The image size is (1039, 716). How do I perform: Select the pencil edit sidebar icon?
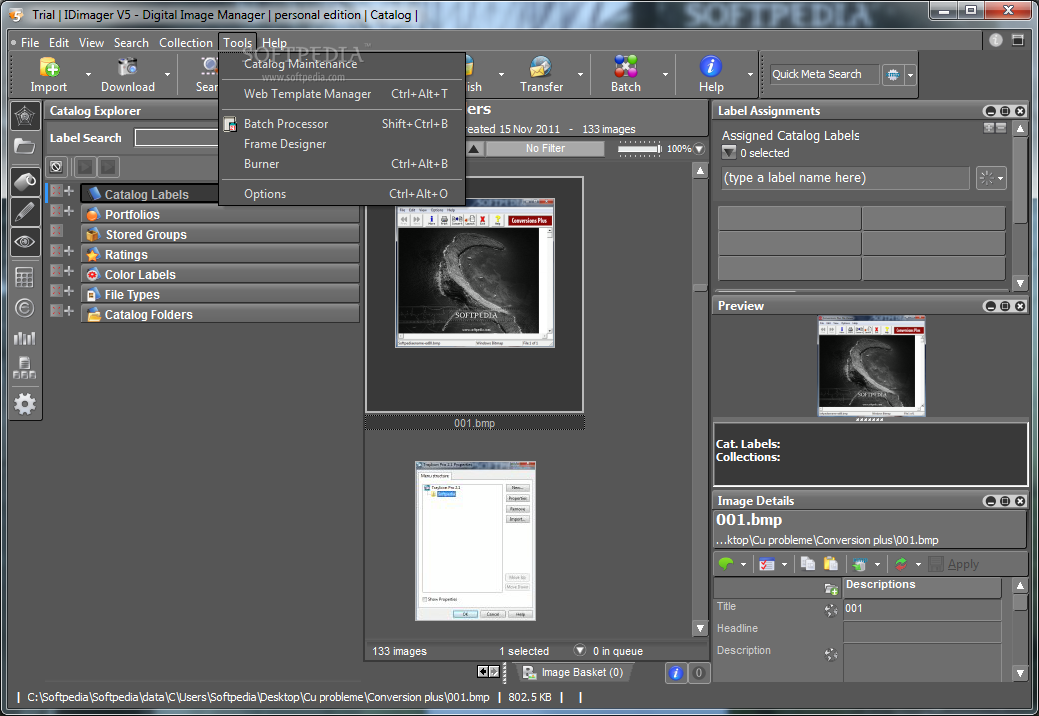(x=25, y=212)
